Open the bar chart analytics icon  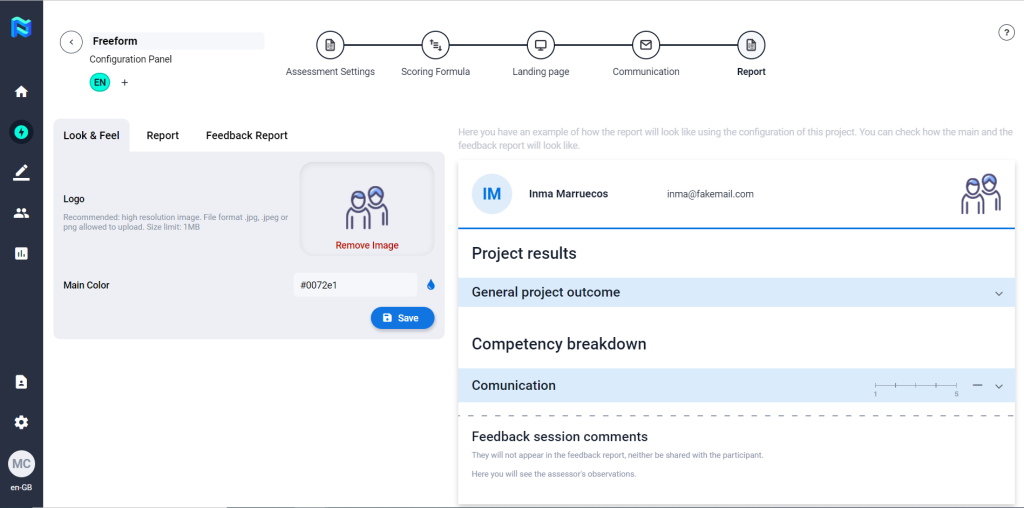click(x=21, y=254)
